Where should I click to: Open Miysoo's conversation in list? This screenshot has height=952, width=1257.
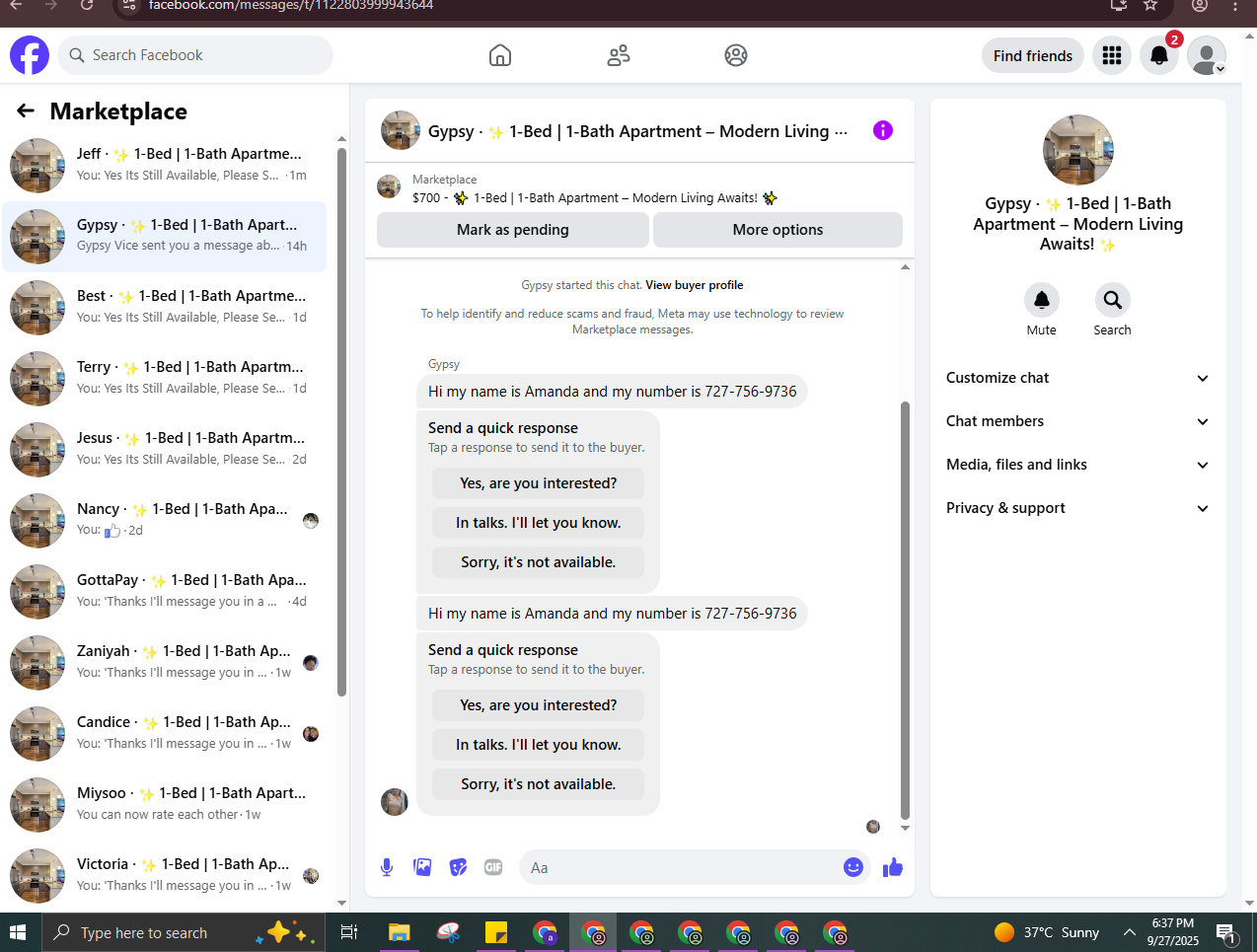point(165,805)
